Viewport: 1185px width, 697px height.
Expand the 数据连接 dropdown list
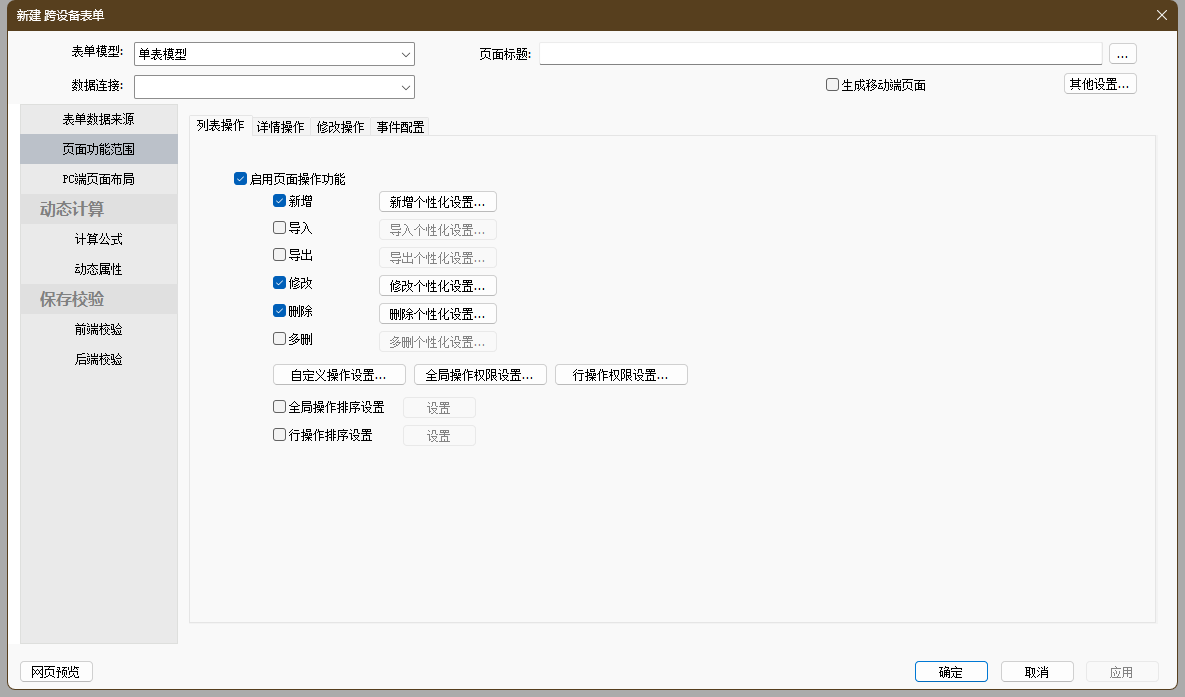tap(406, 88)
